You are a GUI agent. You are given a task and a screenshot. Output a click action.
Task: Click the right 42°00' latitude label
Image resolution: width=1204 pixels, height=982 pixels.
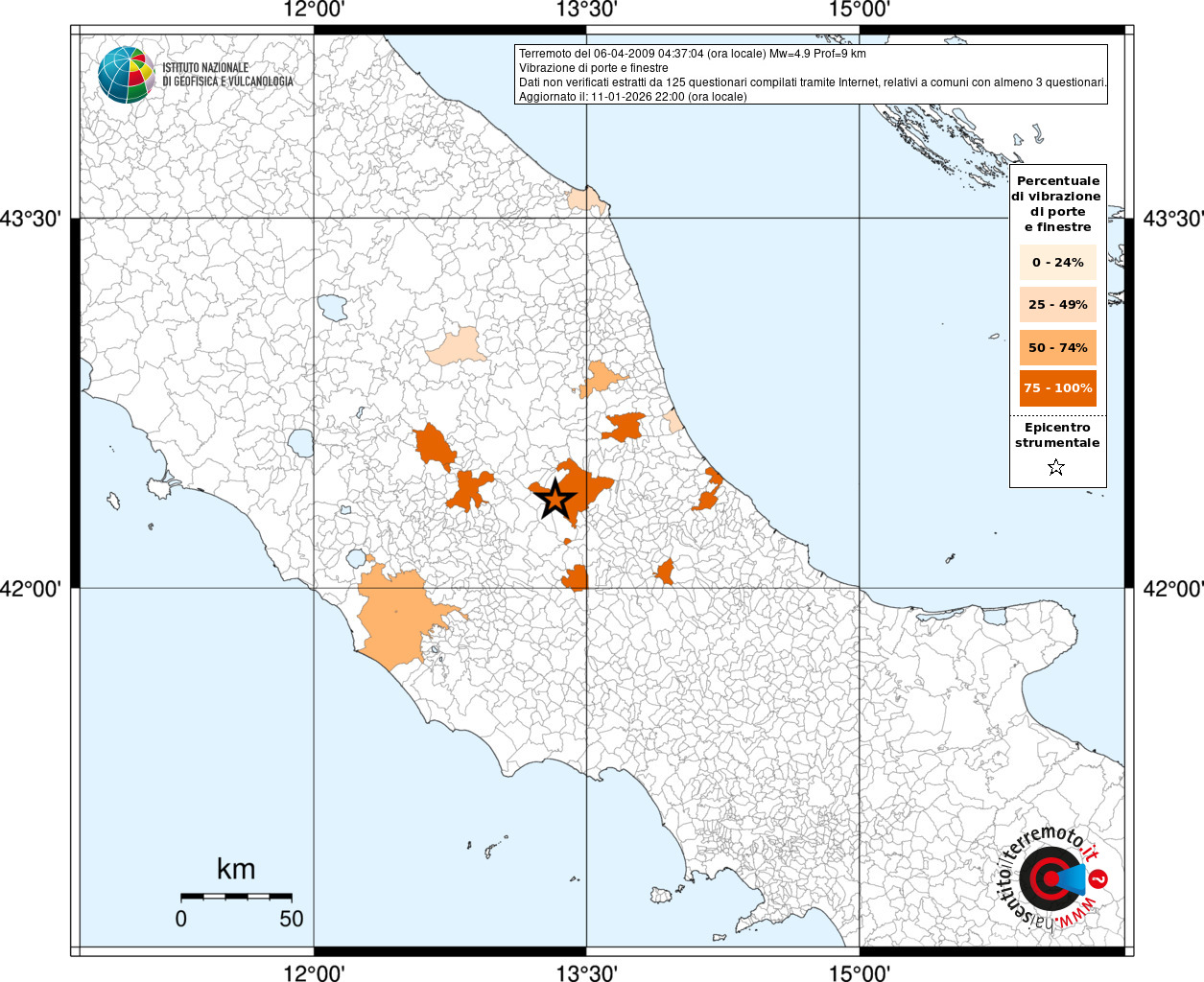pyautogui.click(x=1172, y=588)
